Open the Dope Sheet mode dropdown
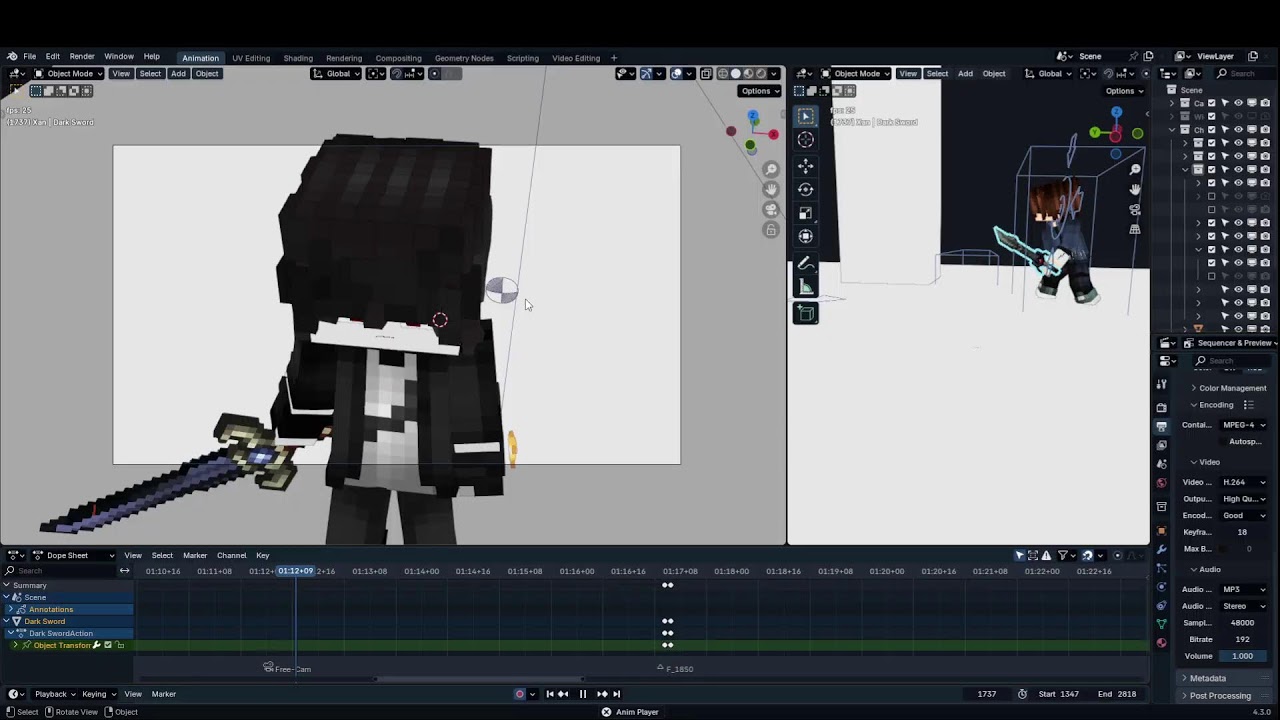Image resolution: width=1280 pixels, height=720 pixels. click(74, 555)
